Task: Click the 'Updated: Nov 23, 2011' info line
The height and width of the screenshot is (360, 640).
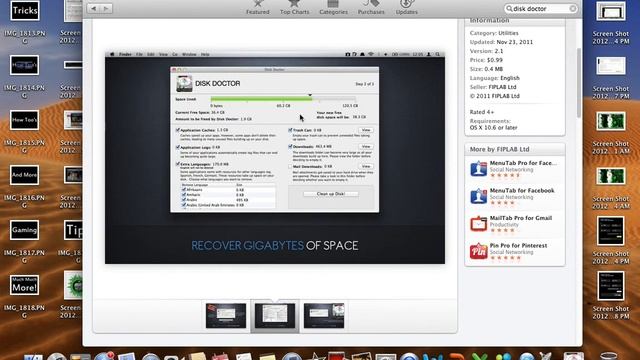Action: (x=501, y=42)
